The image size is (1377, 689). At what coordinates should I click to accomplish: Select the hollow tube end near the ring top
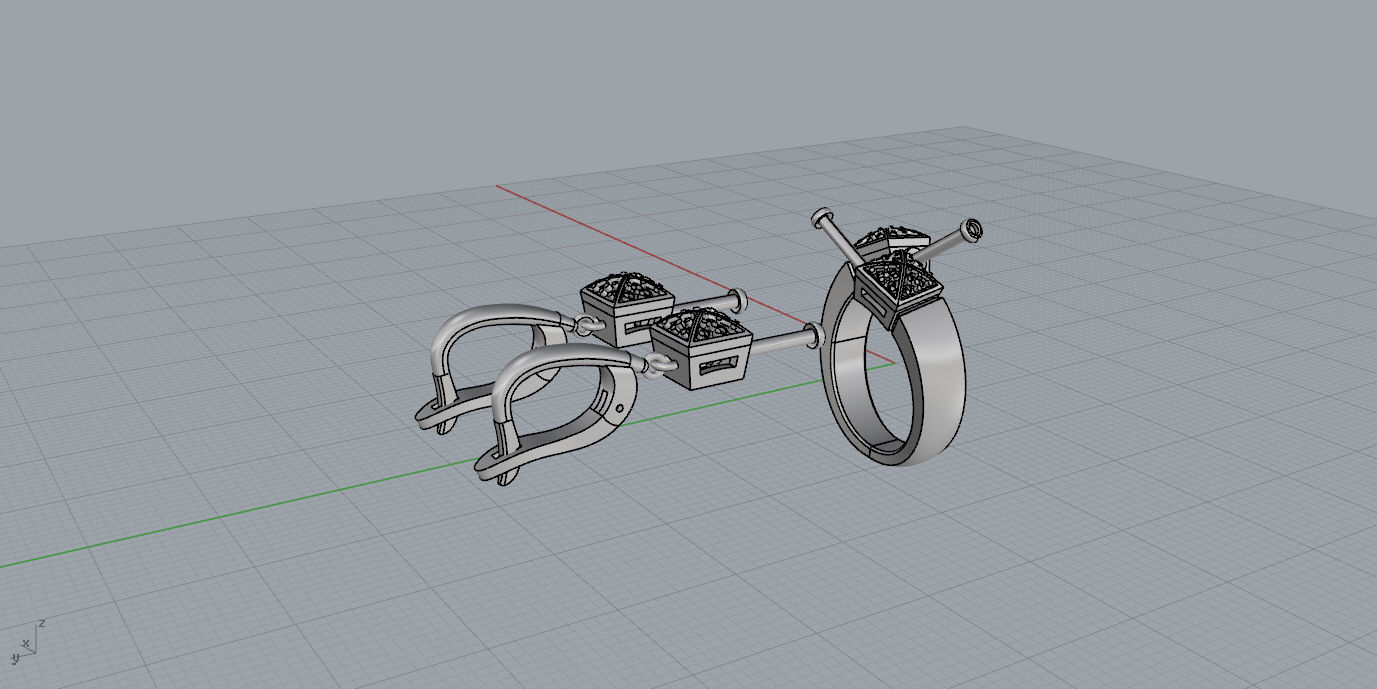pyautogui.click(x=971, y=232)
